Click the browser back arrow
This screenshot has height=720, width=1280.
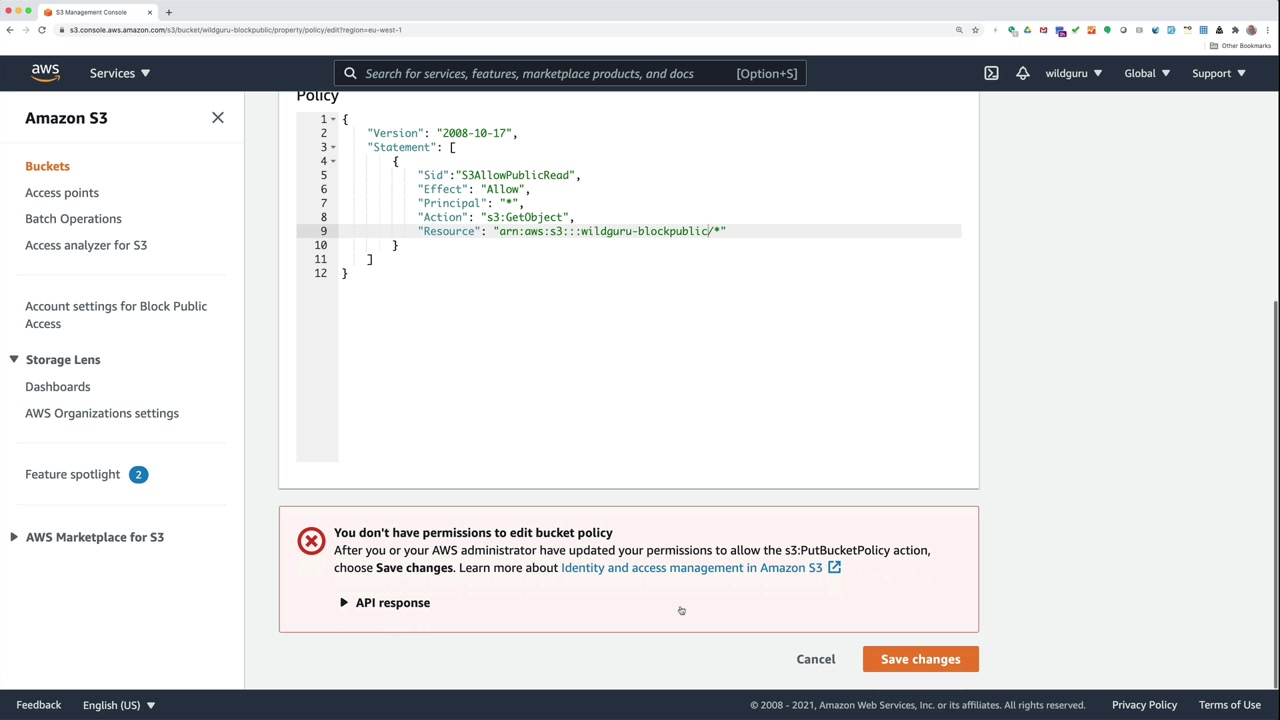[x=10, y=30]
